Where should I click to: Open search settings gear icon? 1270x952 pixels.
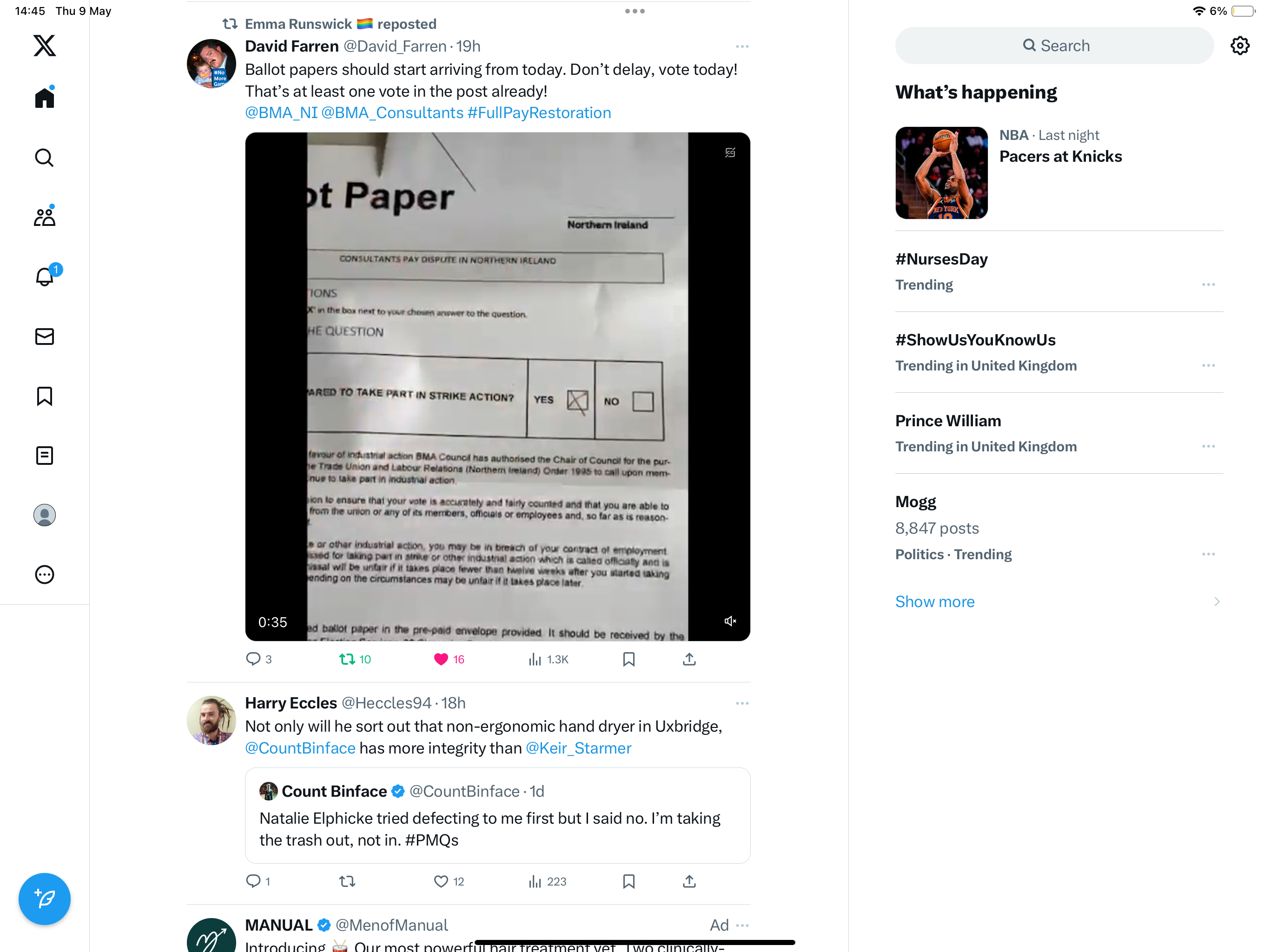(x=1240, y=46)
